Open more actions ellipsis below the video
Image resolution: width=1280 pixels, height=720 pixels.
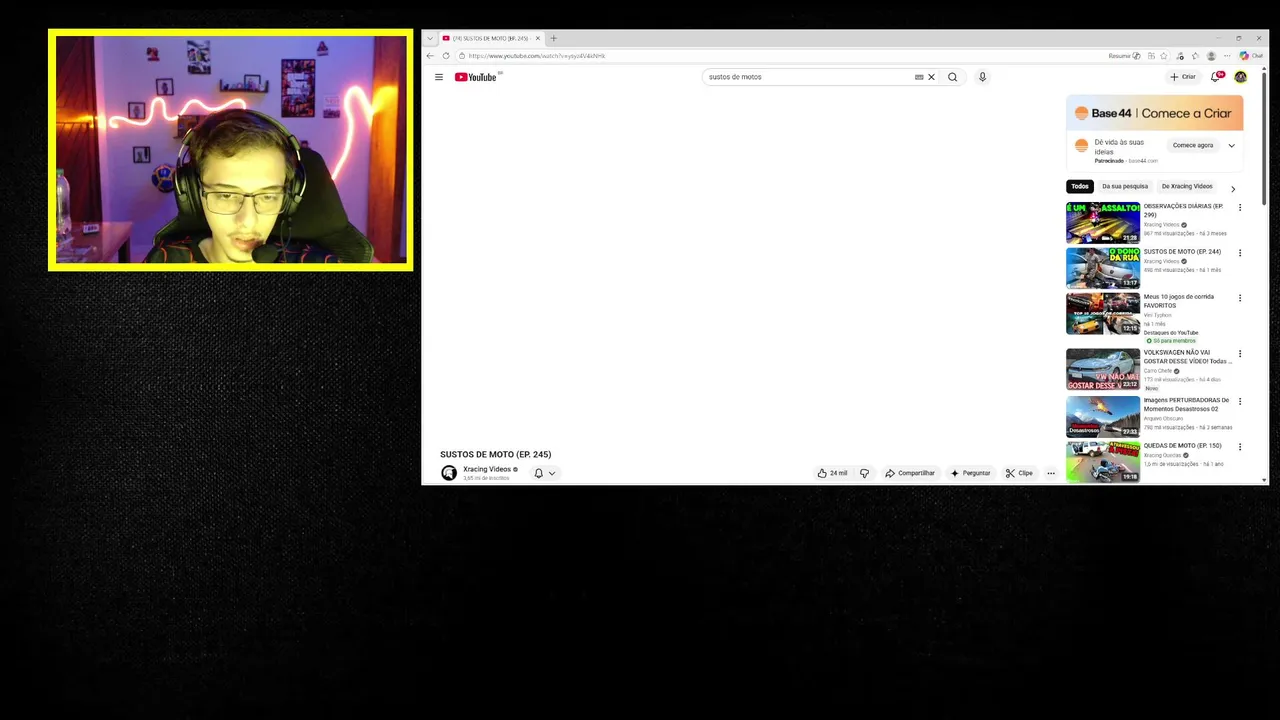pyautogui.click(x=1051, y=473)
